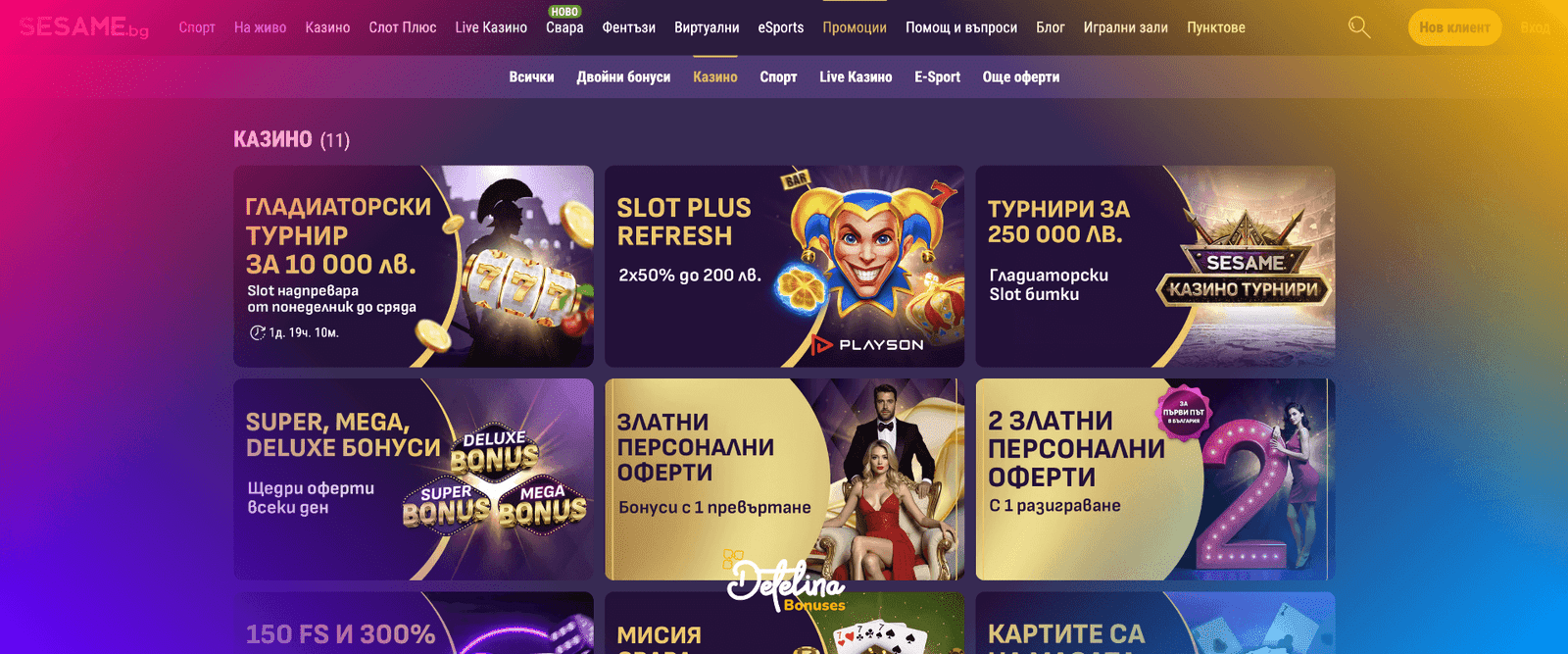Open the Live Казино promotions filter

[856, 76]
